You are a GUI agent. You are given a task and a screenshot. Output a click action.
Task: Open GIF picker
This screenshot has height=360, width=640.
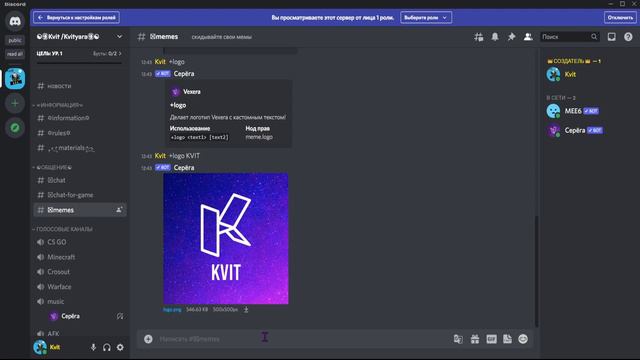(x=491, y=339)
